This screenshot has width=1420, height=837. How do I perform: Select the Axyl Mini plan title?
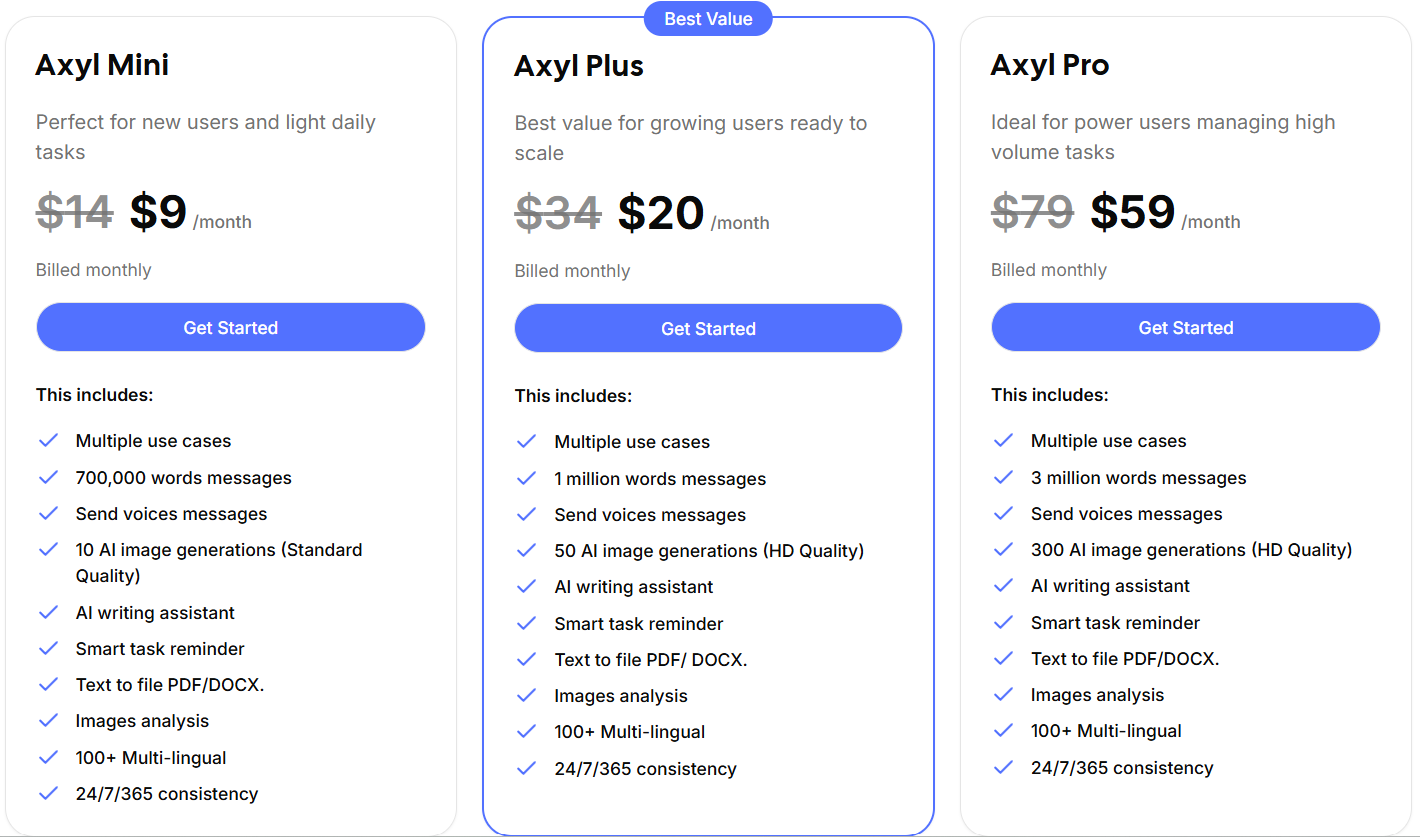point(102,65)
